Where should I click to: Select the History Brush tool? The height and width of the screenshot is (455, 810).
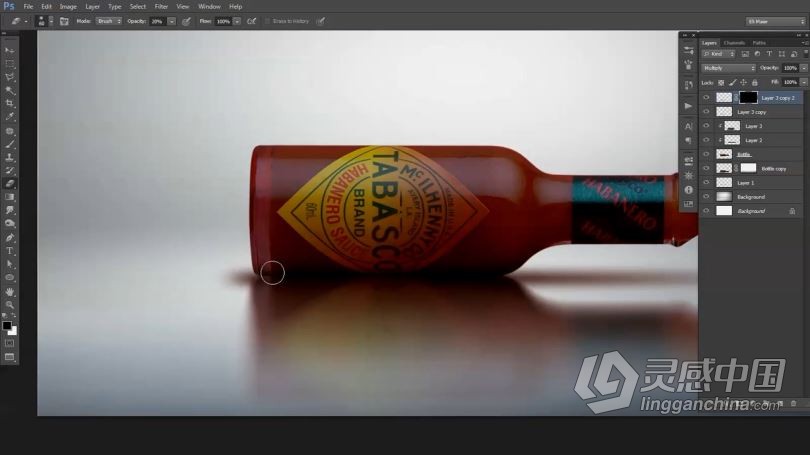point(10,170)
